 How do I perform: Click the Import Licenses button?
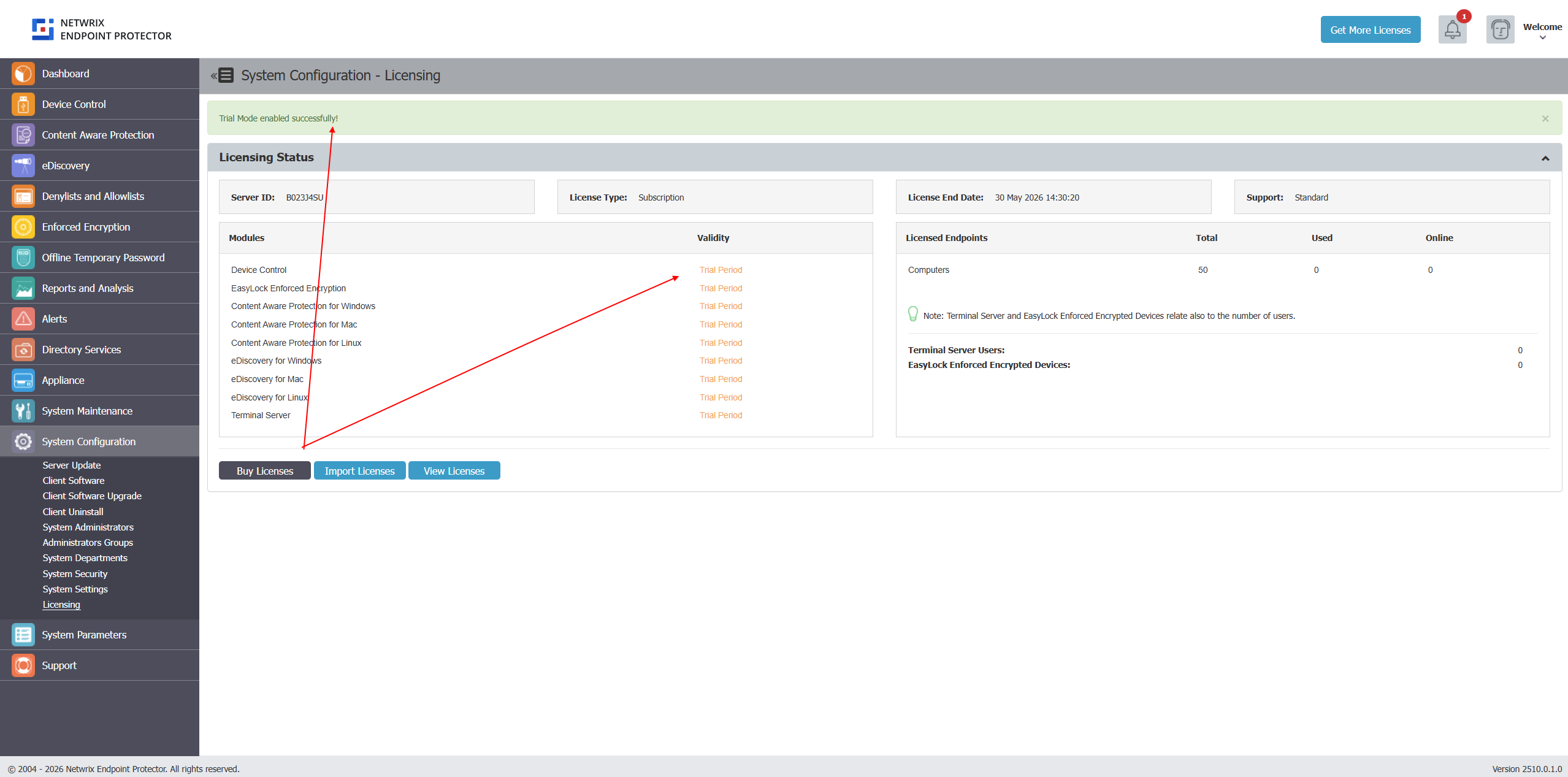click(x=360, y=470)
